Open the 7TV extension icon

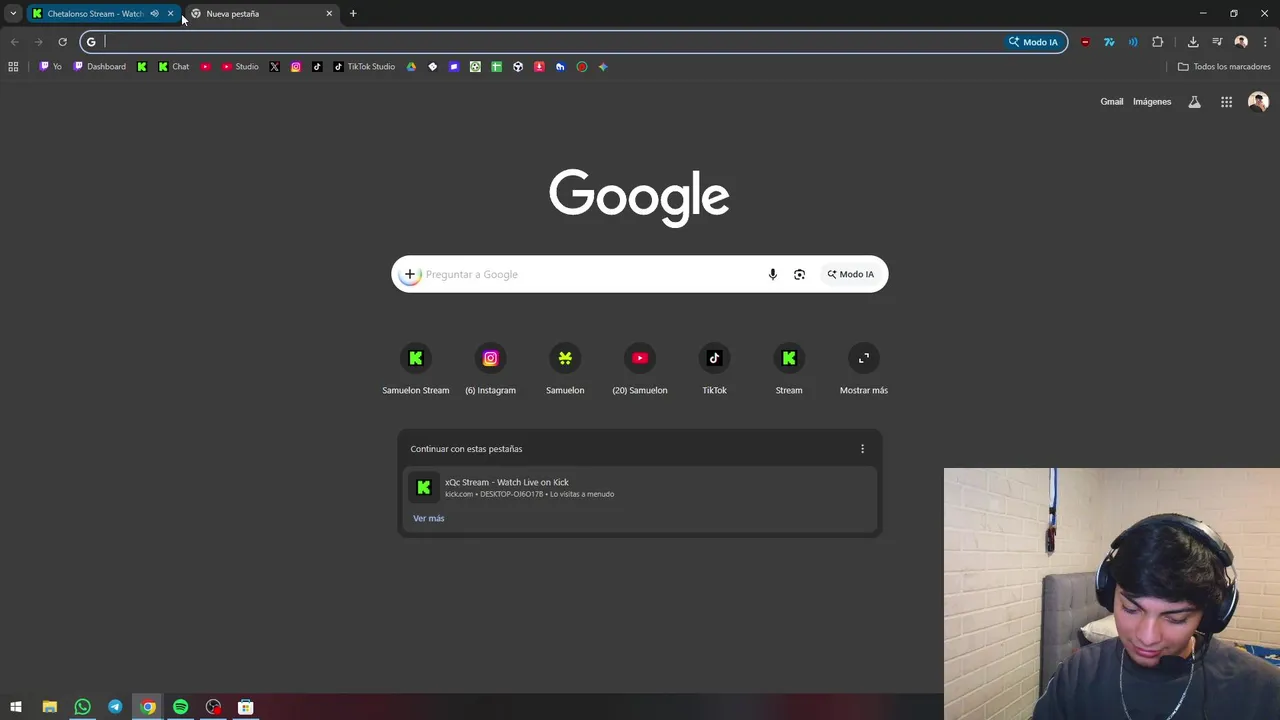point(1109,42)
